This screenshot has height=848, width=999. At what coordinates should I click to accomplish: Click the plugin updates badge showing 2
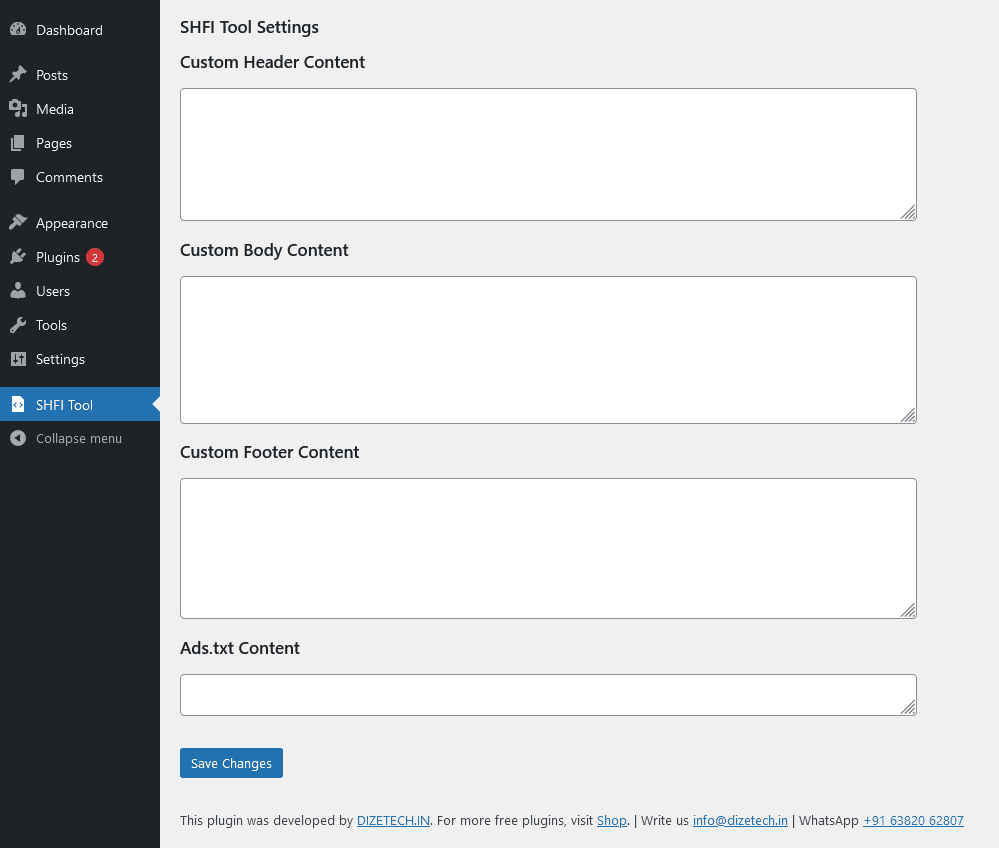(95, 257)
